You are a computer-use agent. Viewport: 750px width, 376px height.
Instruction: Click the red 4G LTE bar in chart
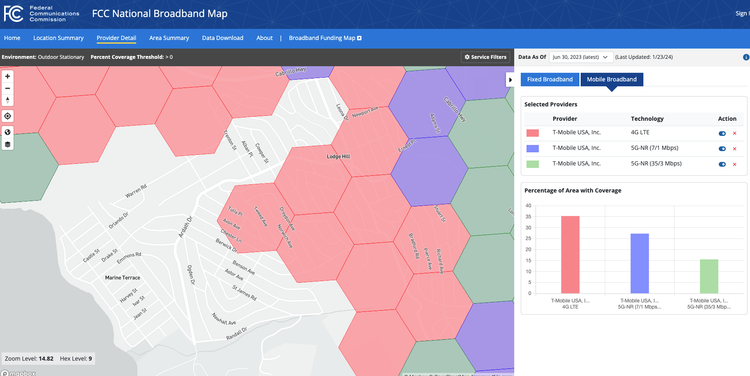[x=570, y=254]
